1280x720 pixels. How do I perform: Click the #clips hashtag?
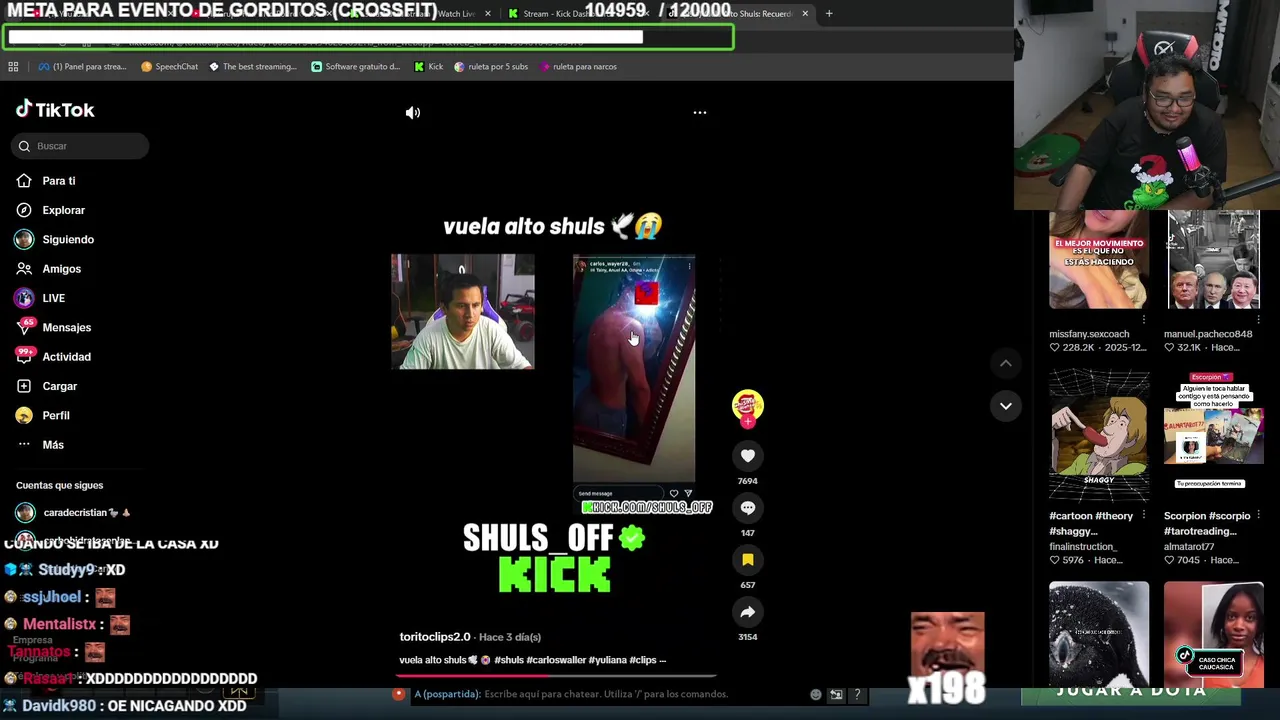point(643,660)
